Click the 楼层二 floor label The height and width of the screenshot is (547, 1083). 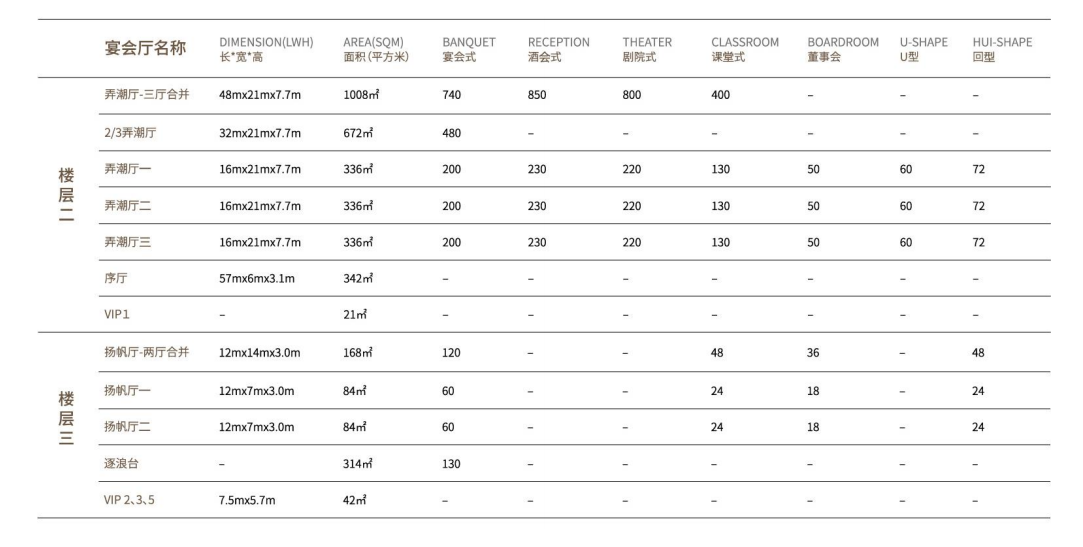(65, 197)
